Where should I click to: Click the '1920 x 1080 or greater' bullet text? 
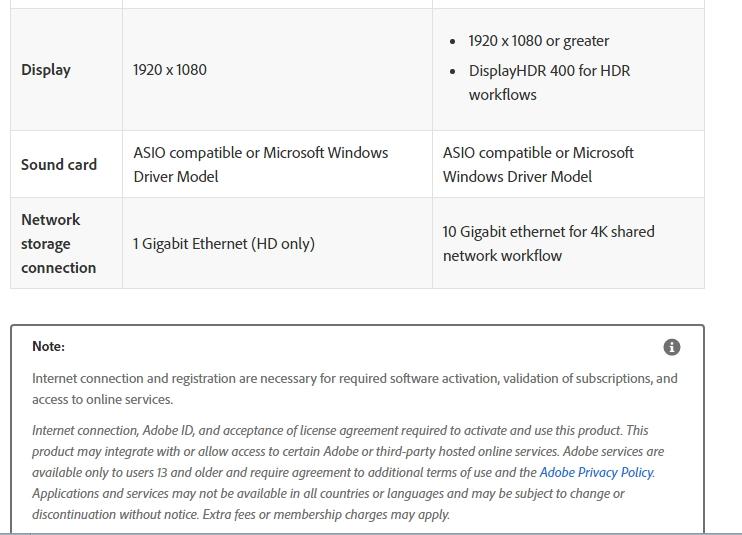click(x=539, y=41)
